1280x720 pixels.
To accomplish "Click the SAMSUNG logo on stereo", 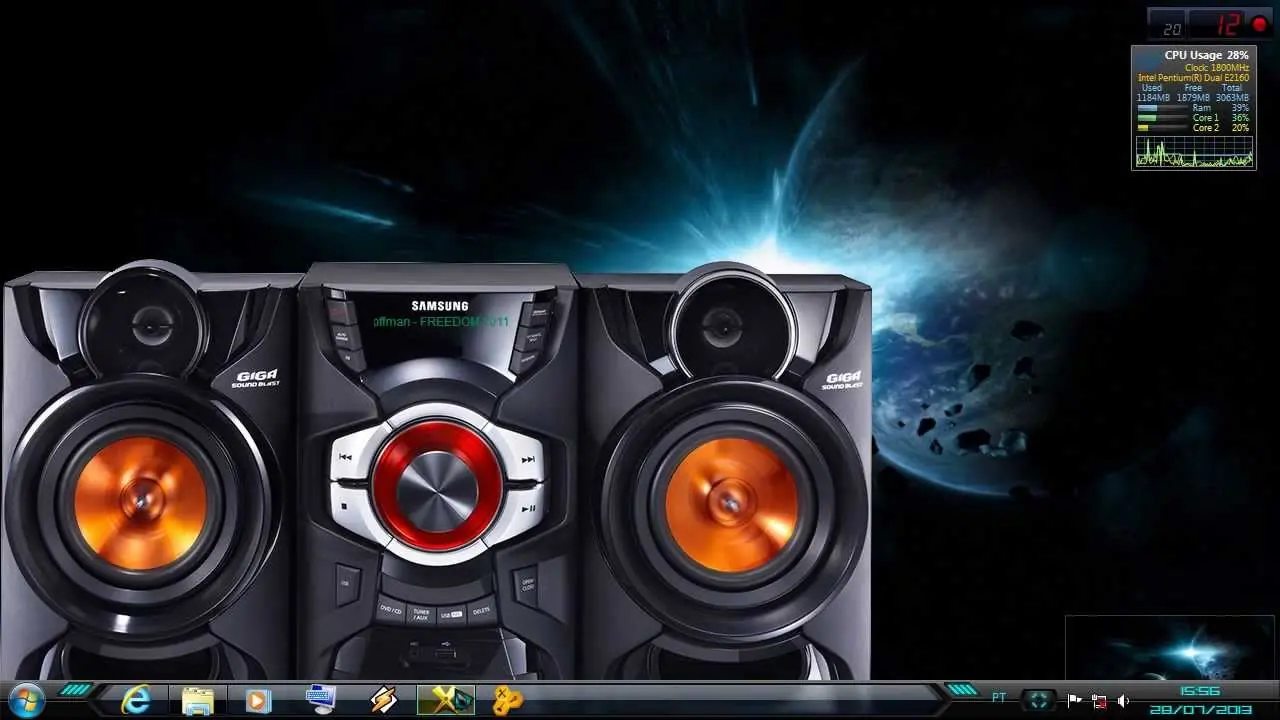I will [x=440, y=306].
